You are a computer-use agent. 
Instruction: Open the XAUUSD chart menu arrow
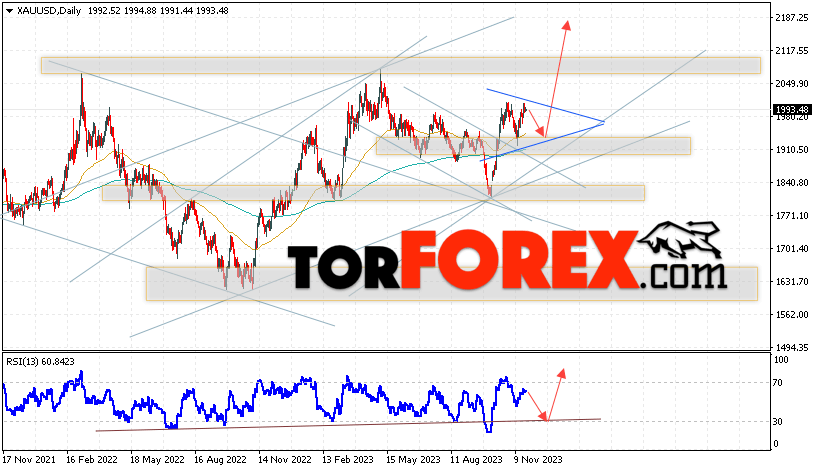9,11
